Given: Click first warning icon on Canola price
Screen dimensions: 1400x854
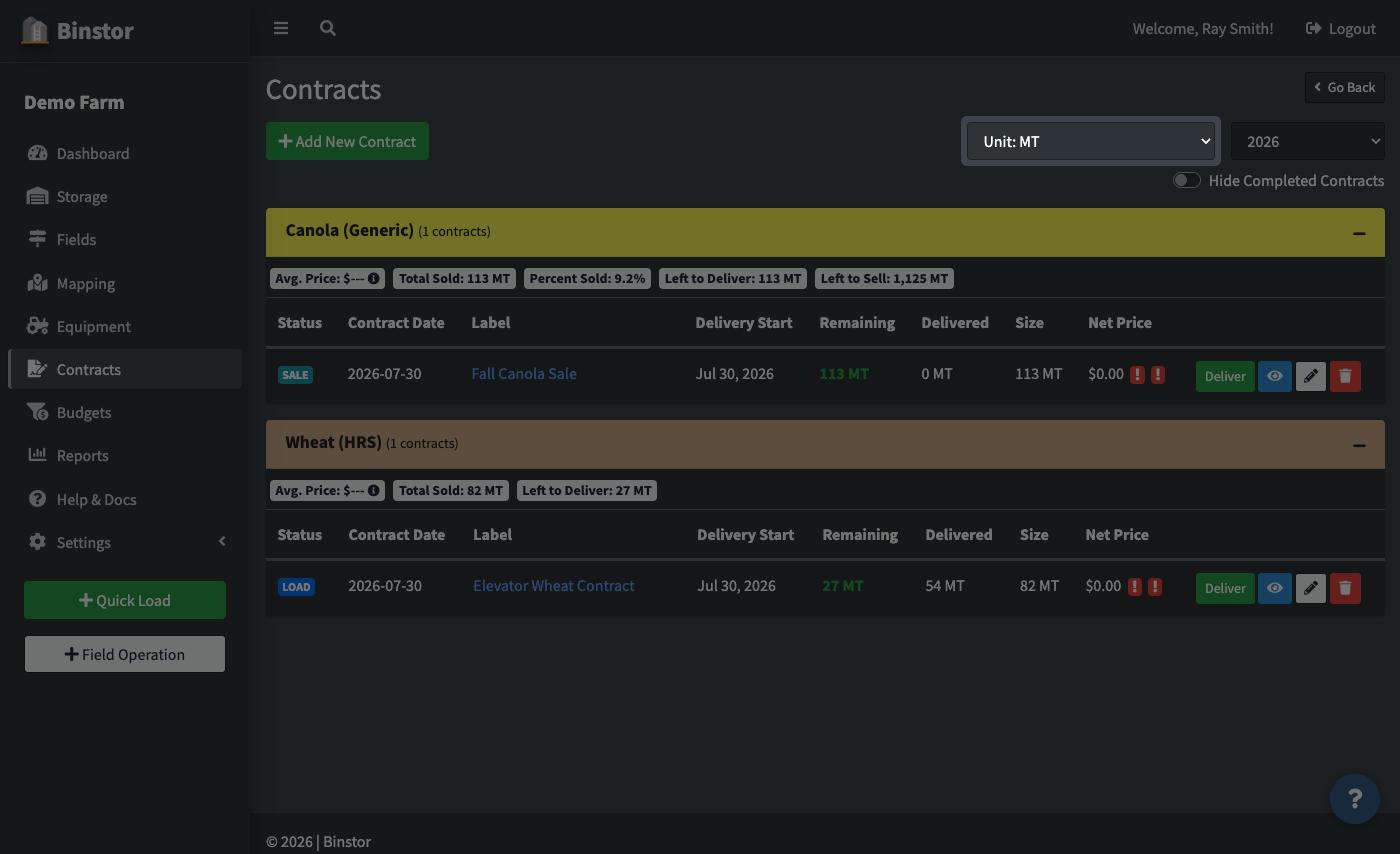Looking at the screenshot, I should [x=1137, y=374].
